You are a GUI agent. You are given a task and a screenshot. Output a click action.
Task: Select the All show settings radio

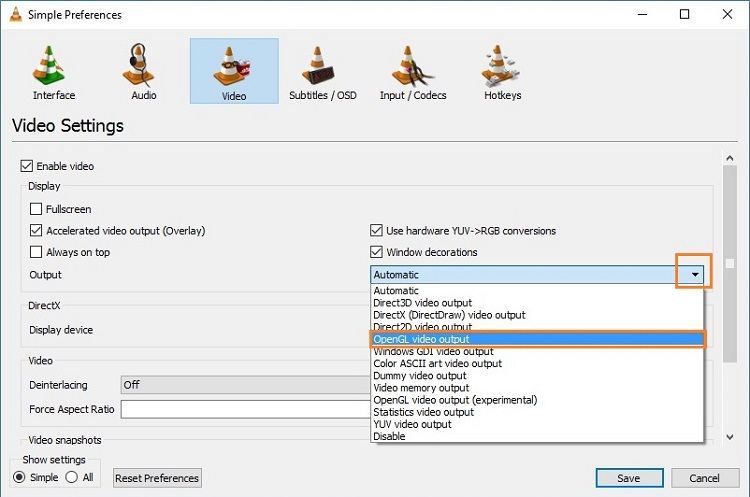coord(72,477)
